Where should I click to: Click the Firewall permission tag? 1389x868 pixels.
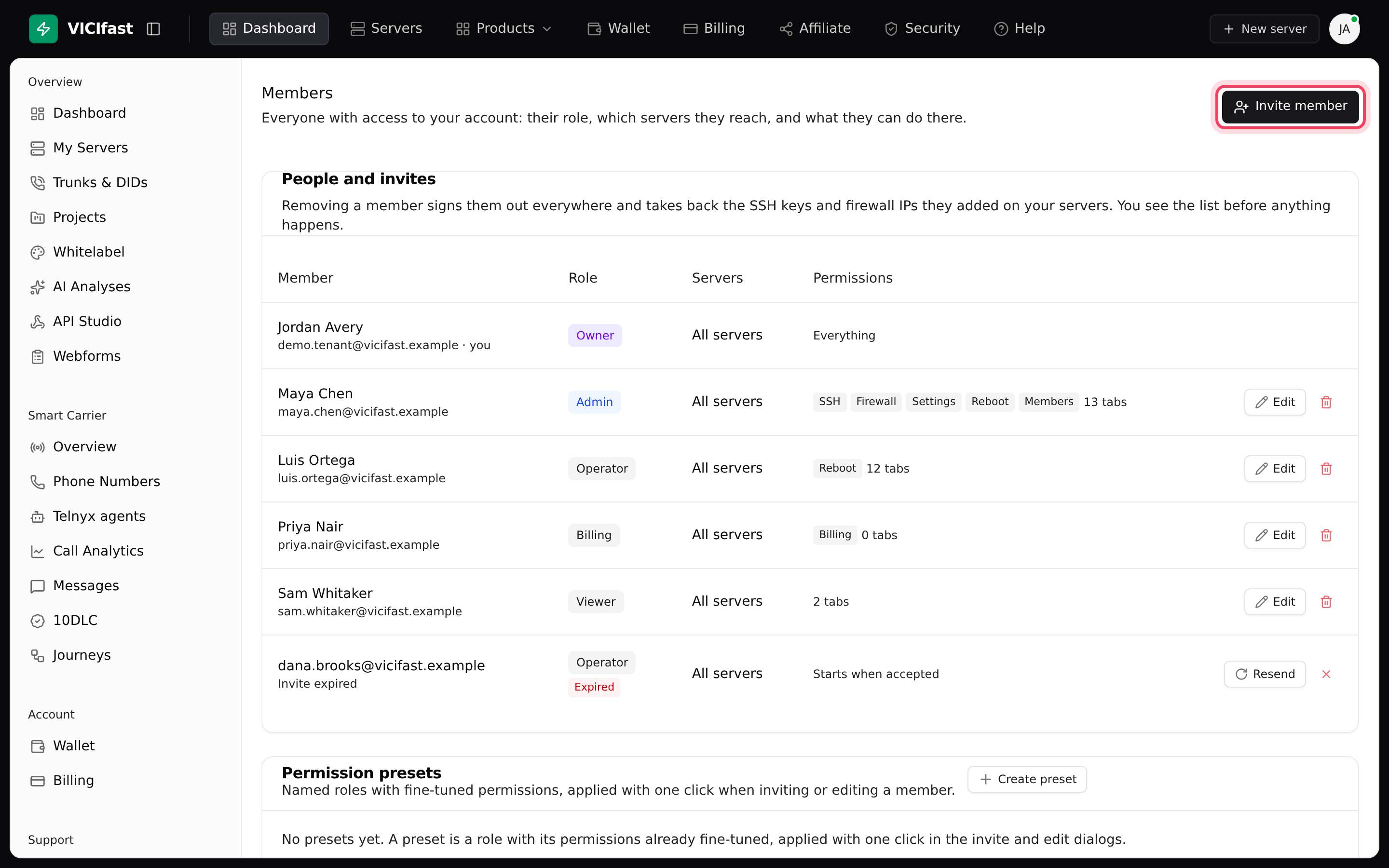[x=876, y=401]
